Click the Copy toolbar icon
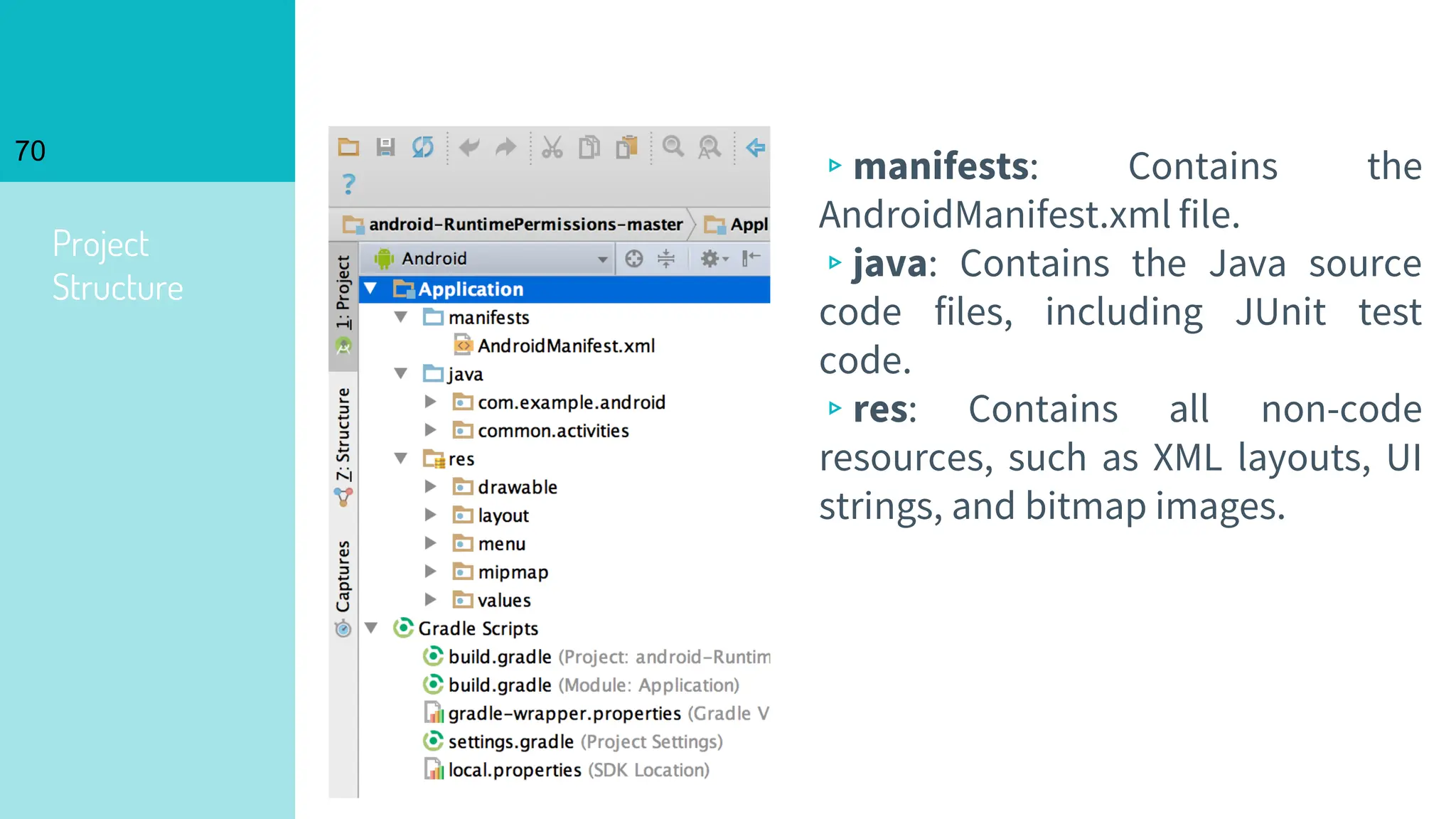 589,147
